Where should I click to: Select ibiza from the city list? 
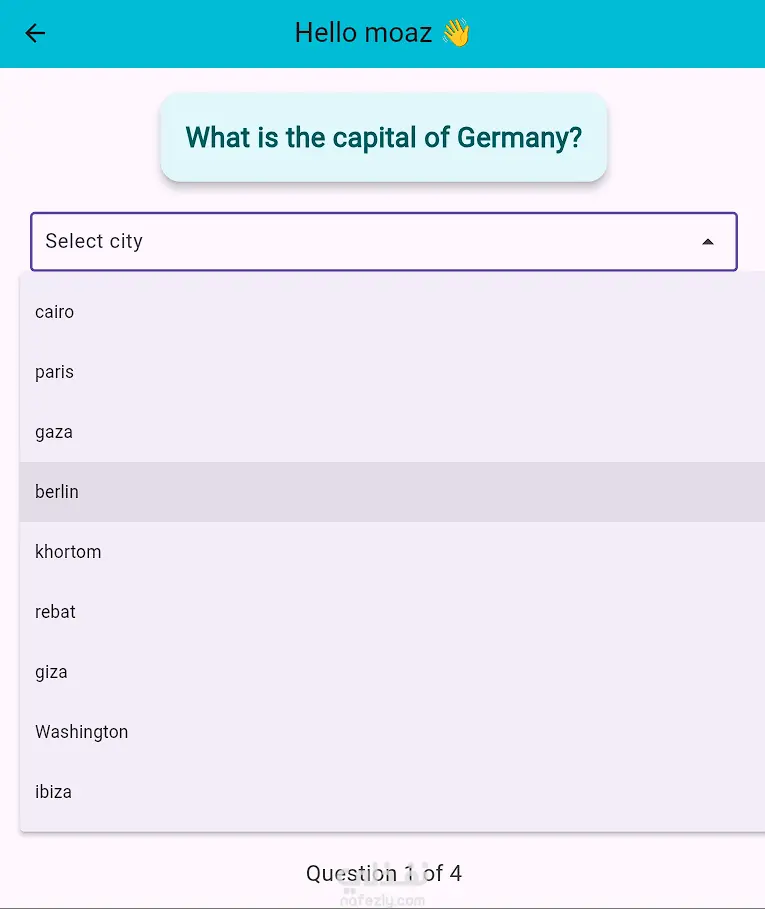point(53,791)
